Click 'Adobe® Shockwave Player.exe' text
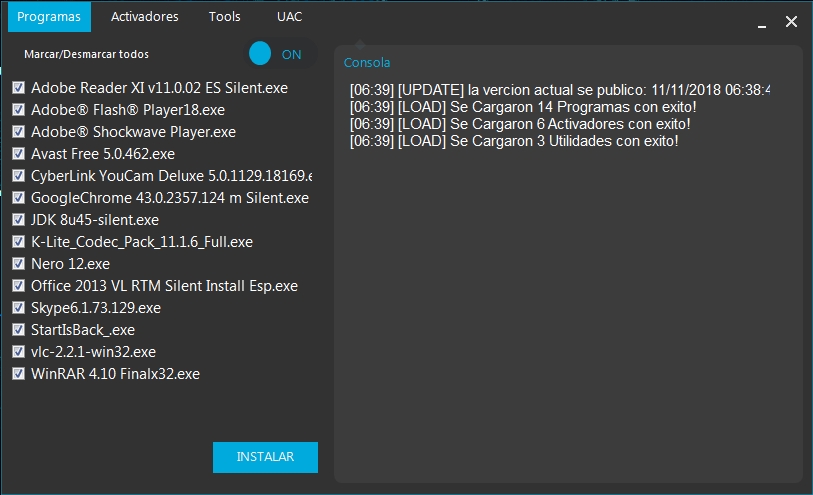Screen dimensions: 813x495 pyautogui.click(x=133, y=132)
